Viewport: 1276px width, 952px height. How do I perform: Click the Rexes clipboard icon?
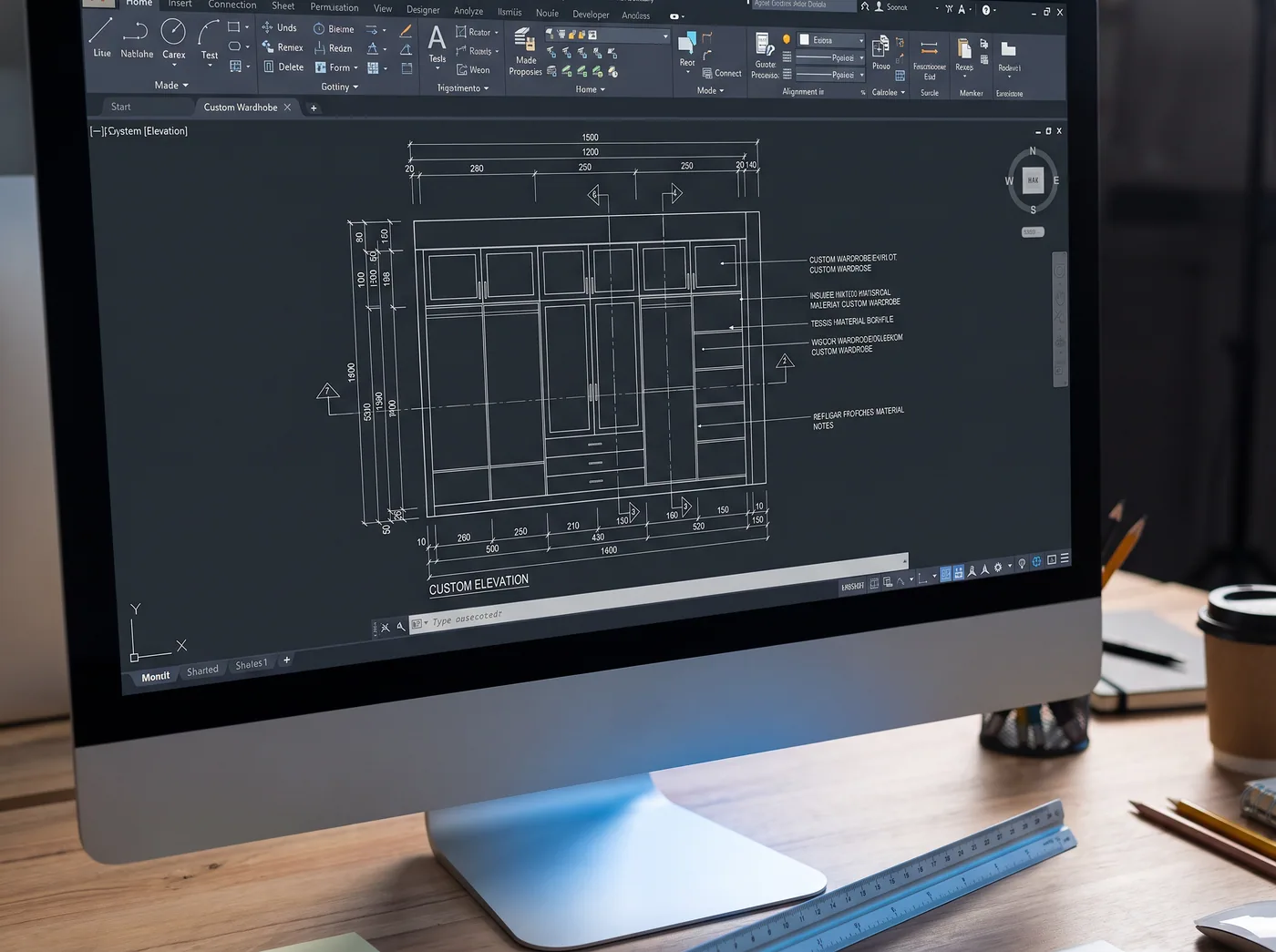click(964, 49)
